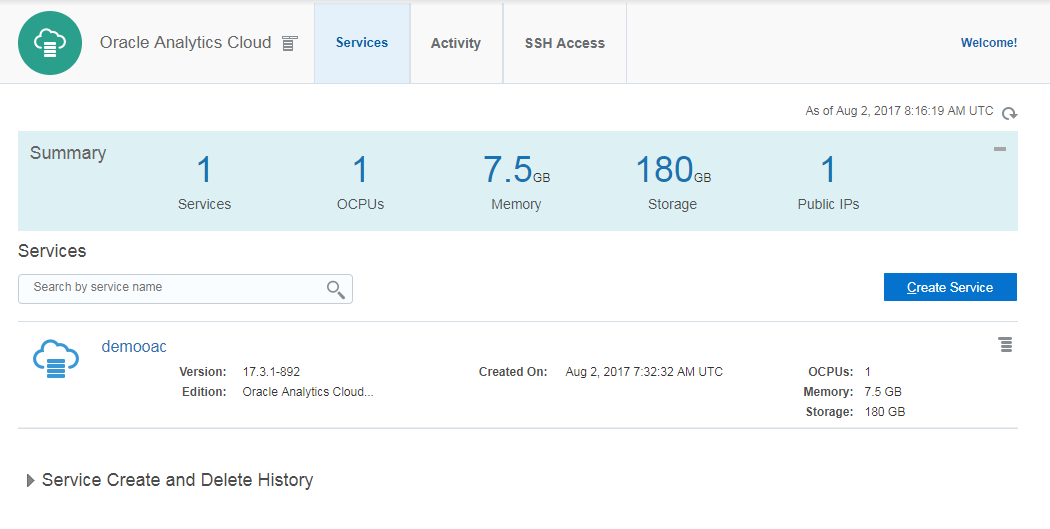Click the green Oracle Analytics Cloud logo
1050x529 pixels.
click(50, 43)
